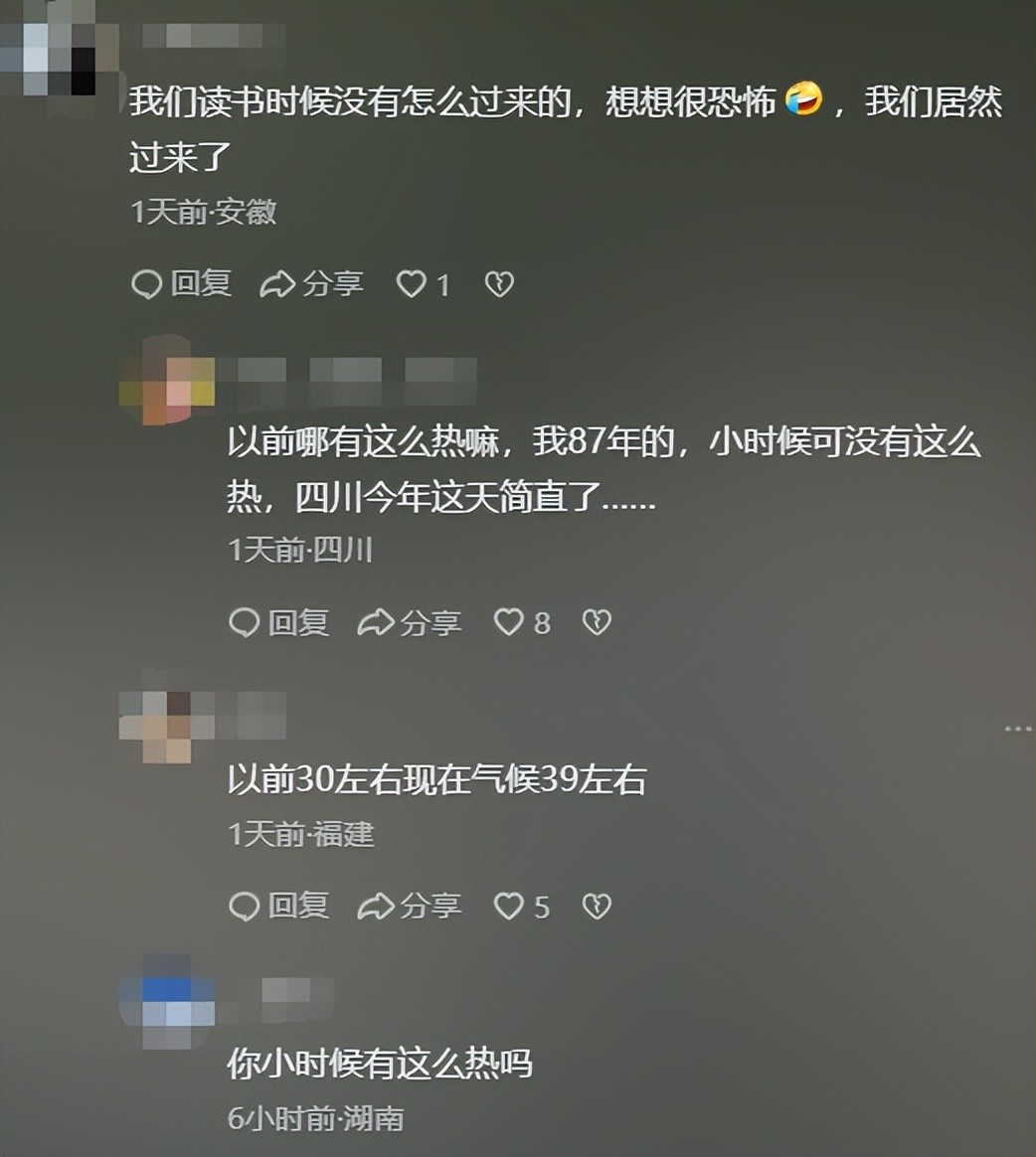Viewport: 1036px width, 1157px height.
Task: Open the three-dot more options menu
Action: [x=1018, y=729]
